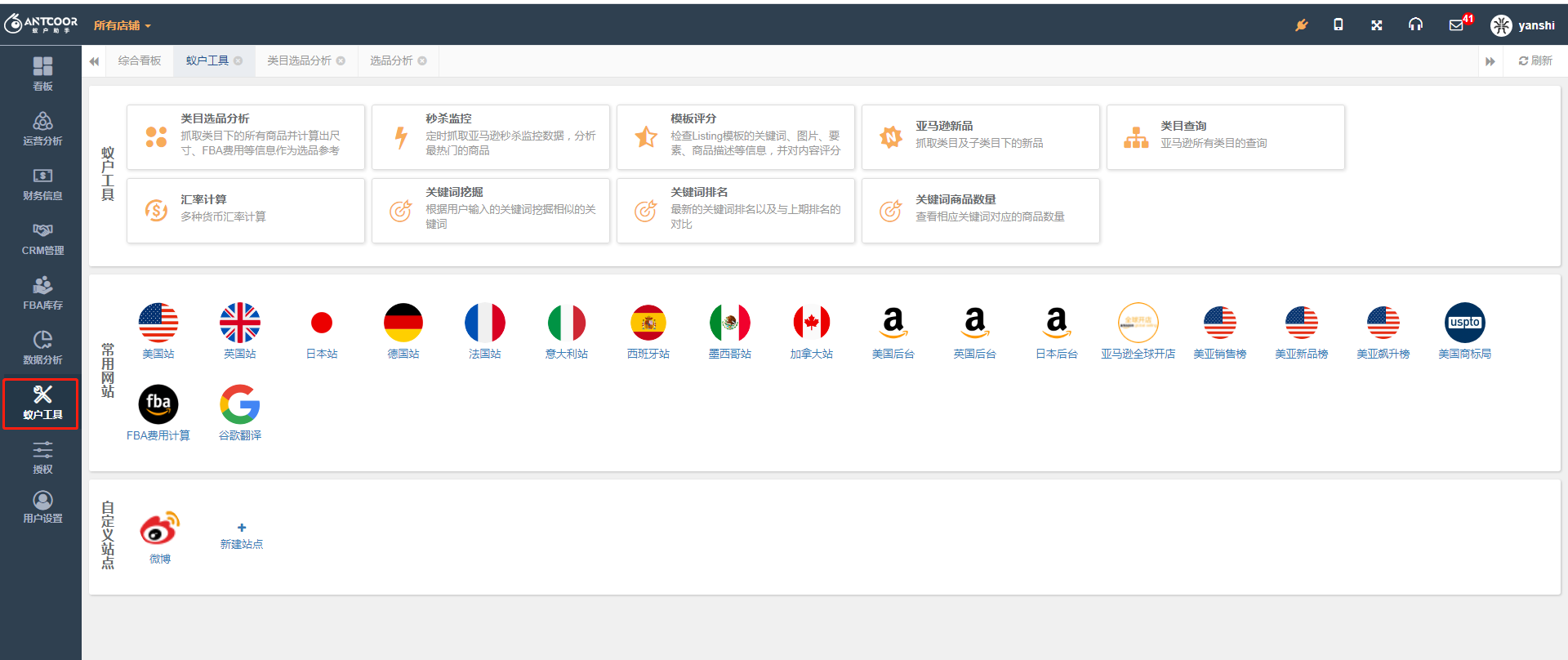Open FBA库存 in the sidebar
The width and height of the screenshot is (1568, 660).
coord(42,292)
